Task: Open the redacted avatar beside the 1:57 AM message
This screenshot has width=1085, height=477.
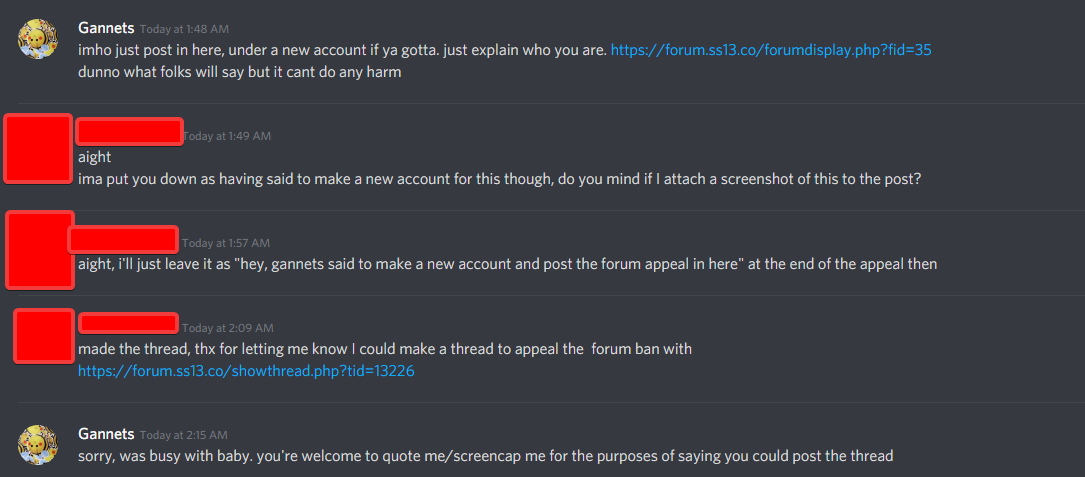Action: click(x=39, y=250)
